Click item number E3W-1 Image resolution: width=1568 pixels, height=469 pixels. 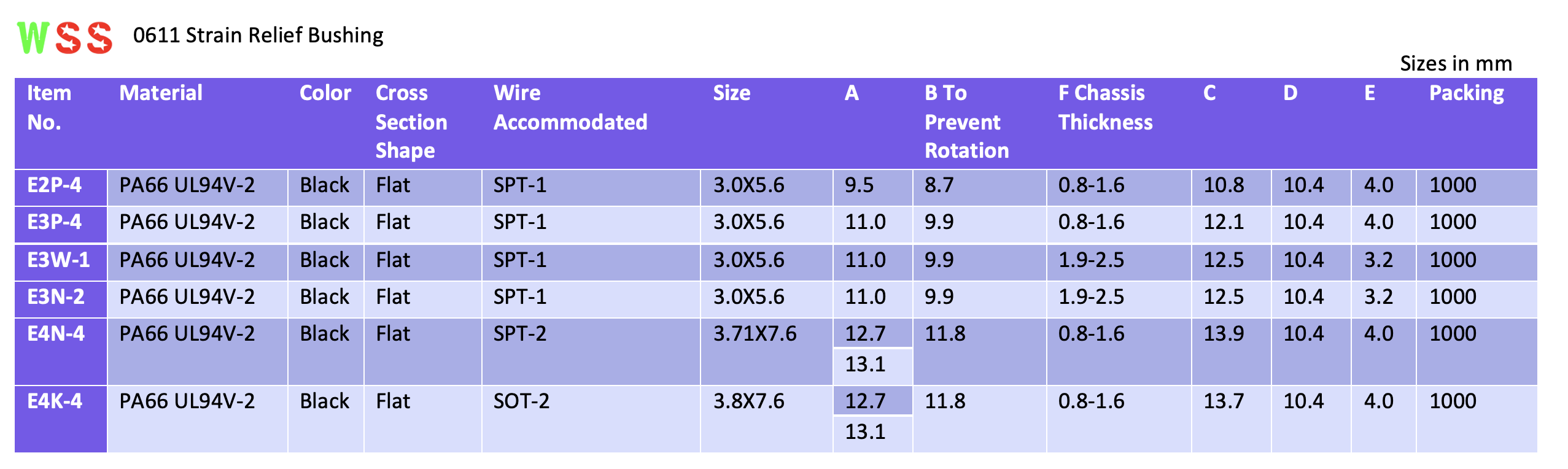(x=58, y=260)
